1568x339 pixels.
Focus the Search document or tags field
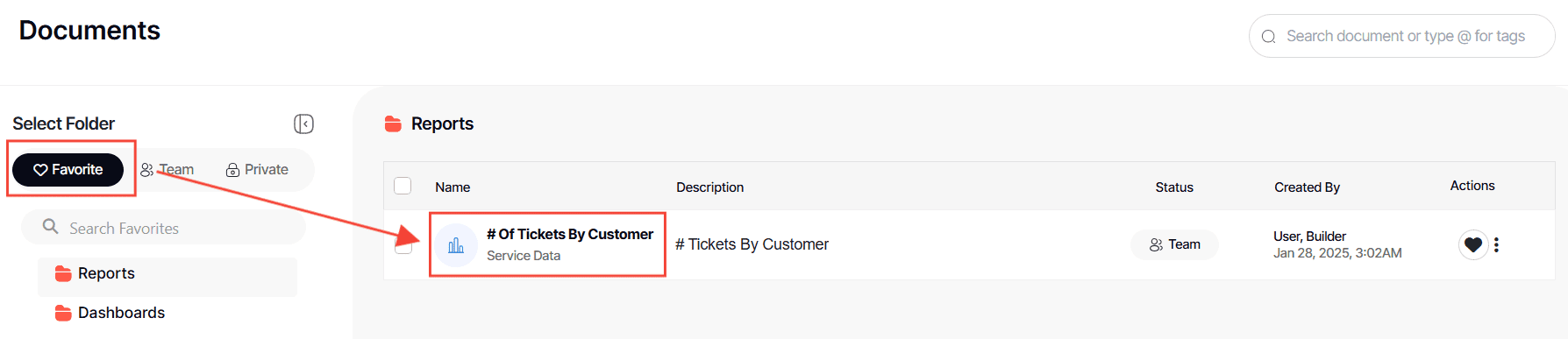coord(1401,36)
